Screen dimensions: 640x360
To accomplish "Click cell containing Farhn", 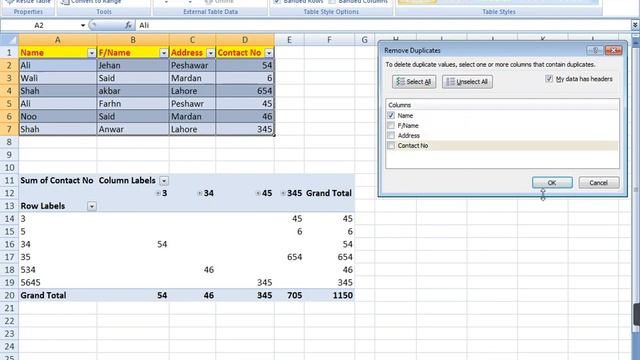I will 133,104.
